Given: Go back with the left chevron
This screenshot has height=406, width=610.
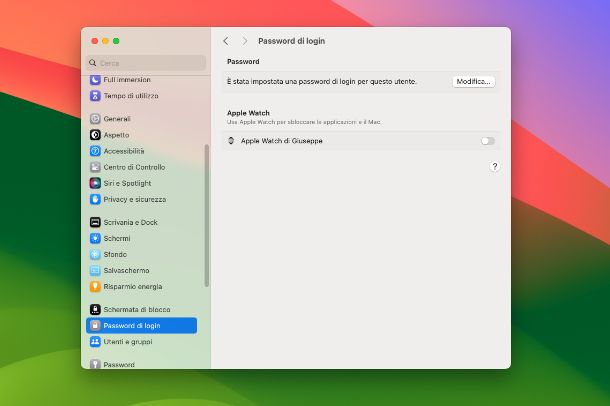Looking at the screenshot, I should 226,41.
